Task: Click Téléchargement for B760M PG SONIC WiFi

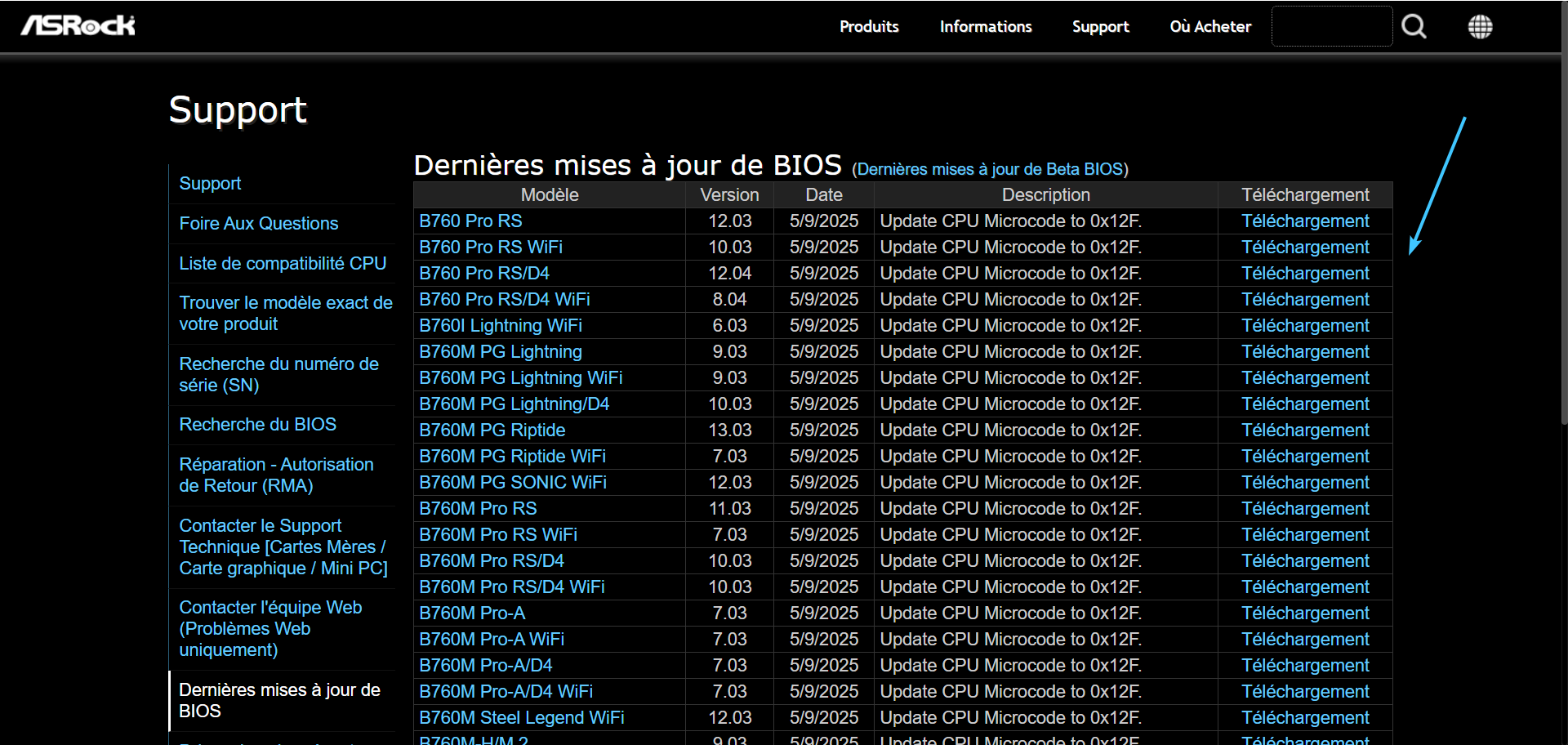Action: [1305, 483]
